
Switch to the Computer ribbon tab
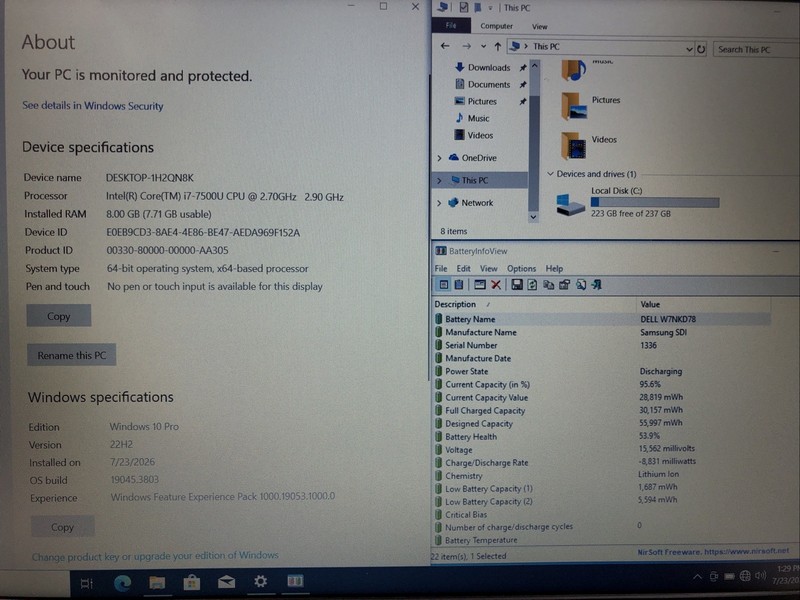click(496, 26)
